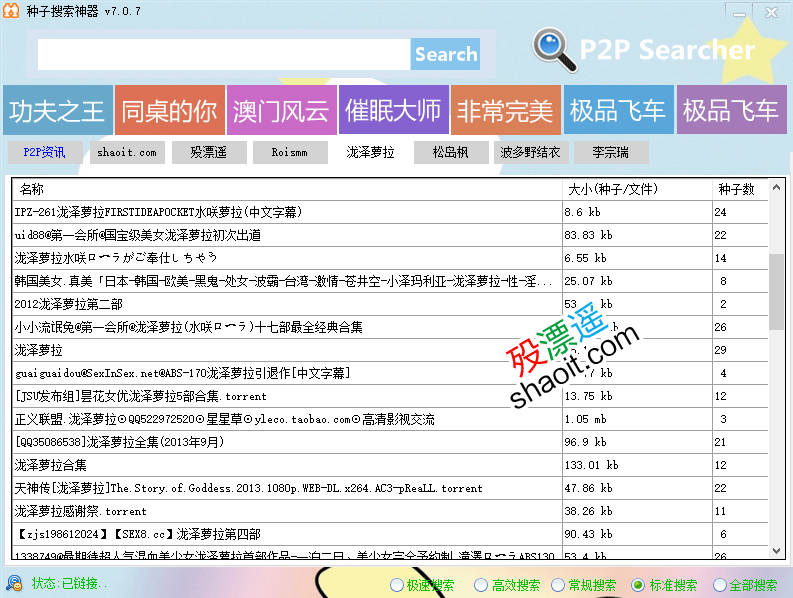Click the 状态:已链接 status text

pos(69,583)
